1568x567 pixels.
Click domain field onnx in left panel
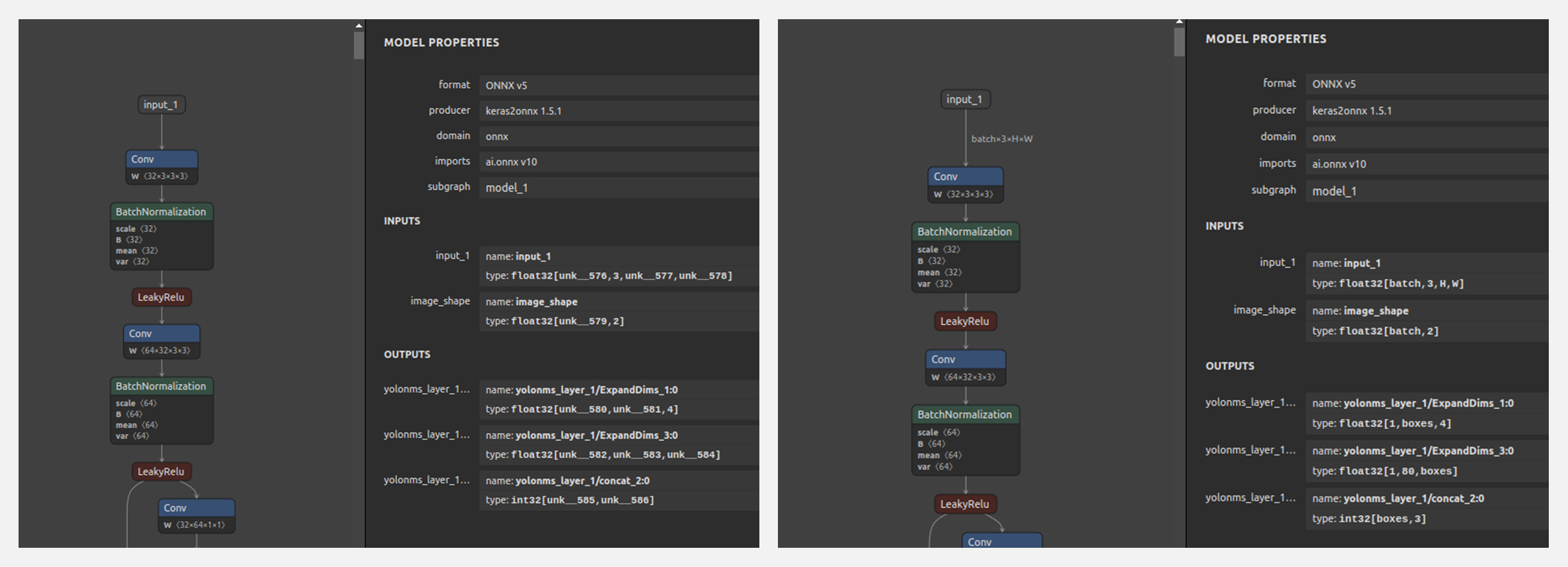(619, 136)
